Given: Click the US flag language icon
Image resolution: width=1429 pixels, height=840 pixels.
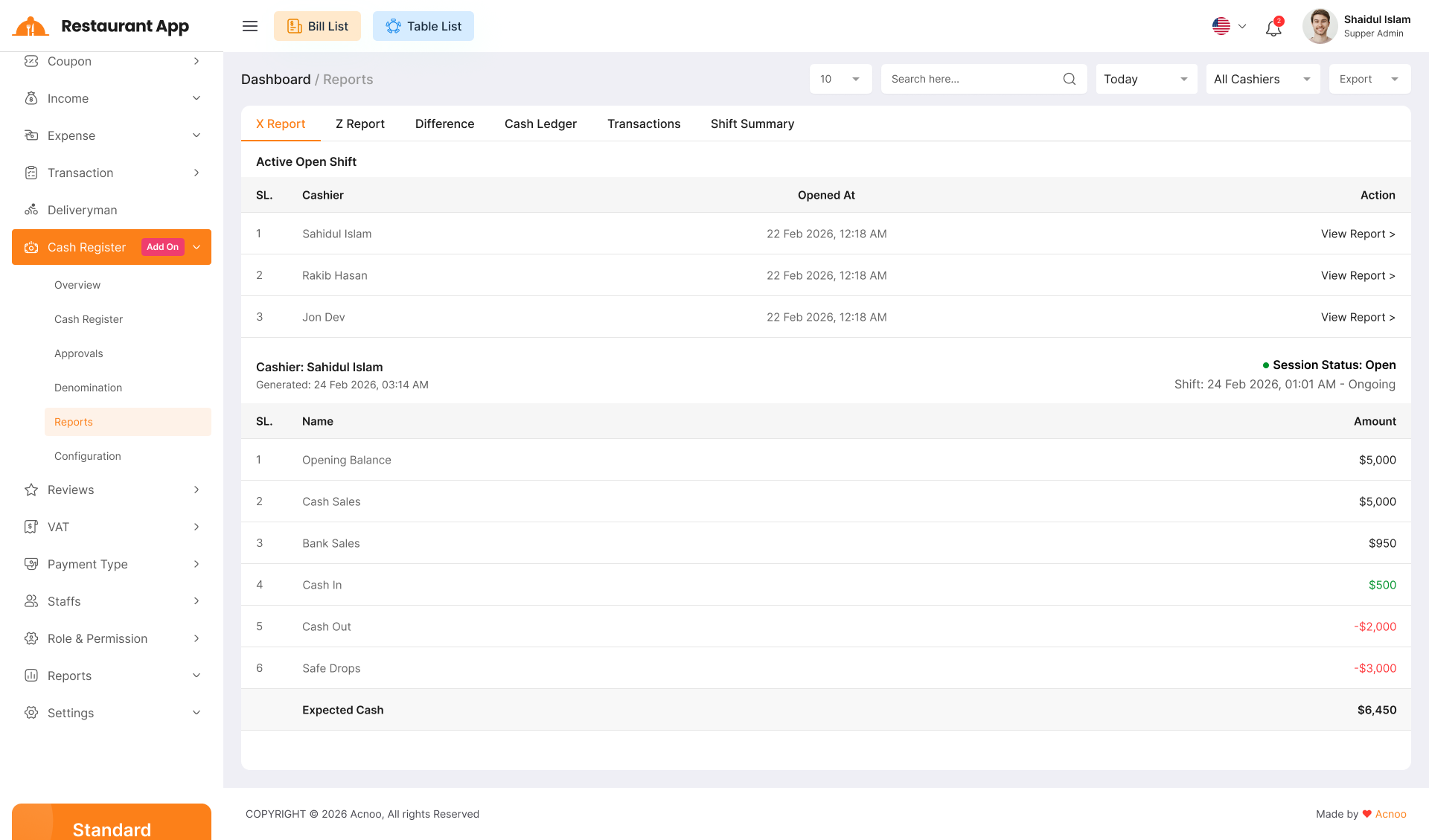Looking at the screenshot, I should pyautogui.click(x=1221, y=26).
